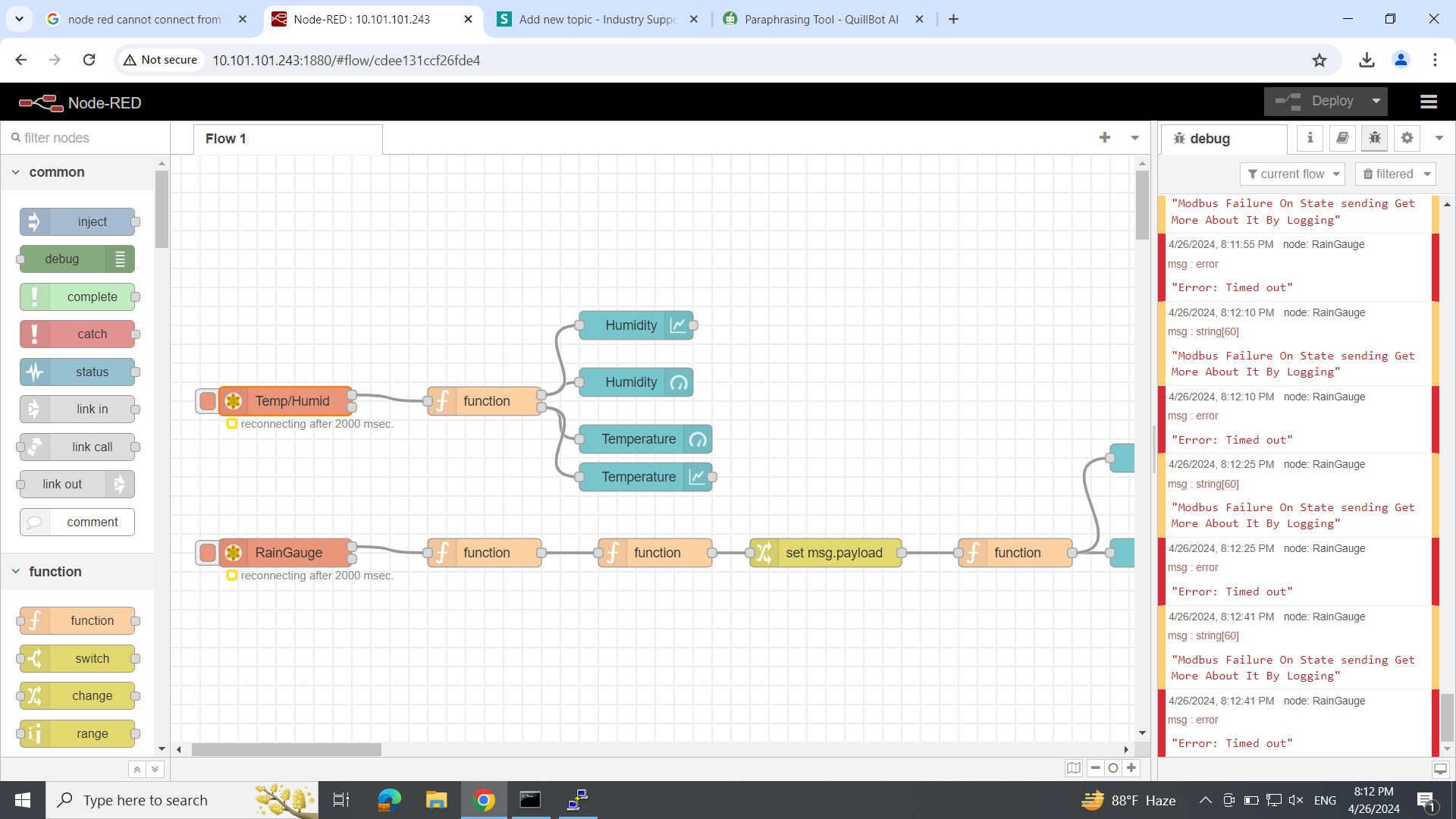Select the Flow 1 tab
Screen dimensions: 1456x819
pos(226,139)
